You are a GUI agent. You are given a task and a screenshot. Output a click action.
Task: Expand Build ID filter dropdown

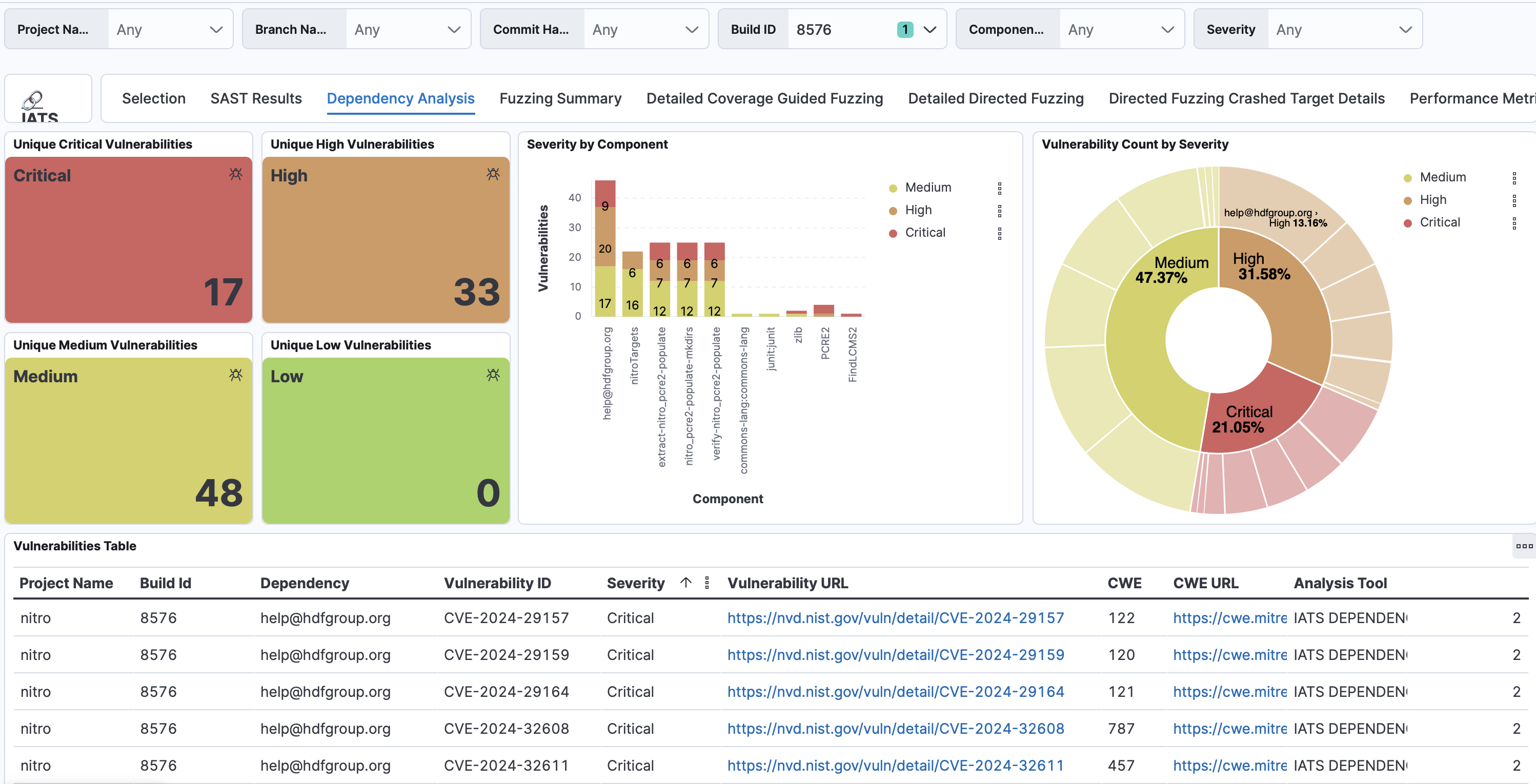930,29
